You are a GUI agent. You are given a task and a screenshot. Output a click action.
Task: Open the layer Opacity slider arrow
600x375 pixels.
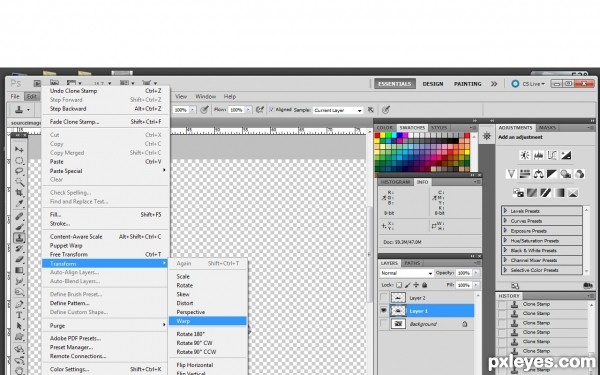click(476, 273)
